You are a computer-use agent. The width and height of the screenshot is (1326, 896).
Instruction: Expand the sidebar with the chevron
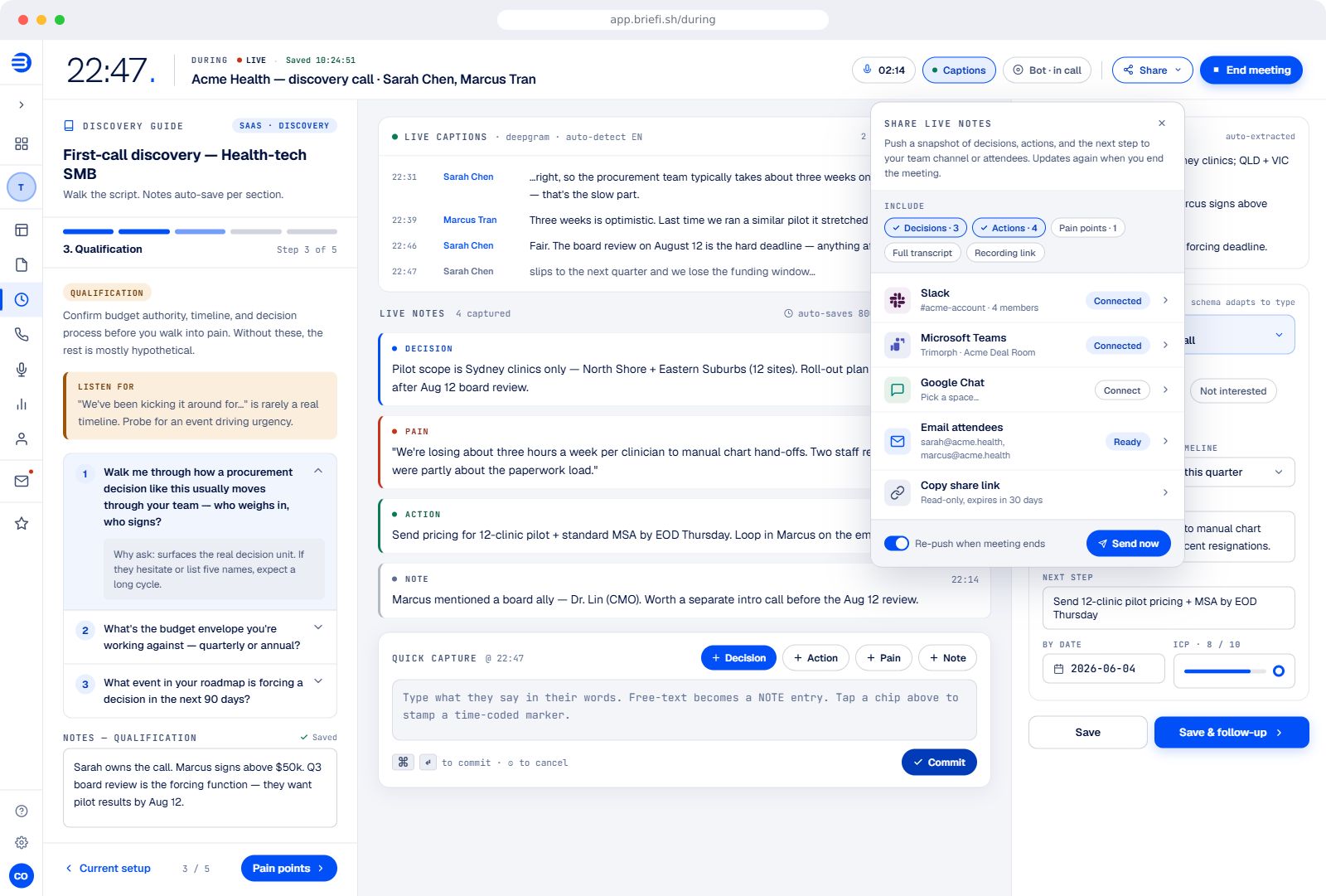[22, 105]
